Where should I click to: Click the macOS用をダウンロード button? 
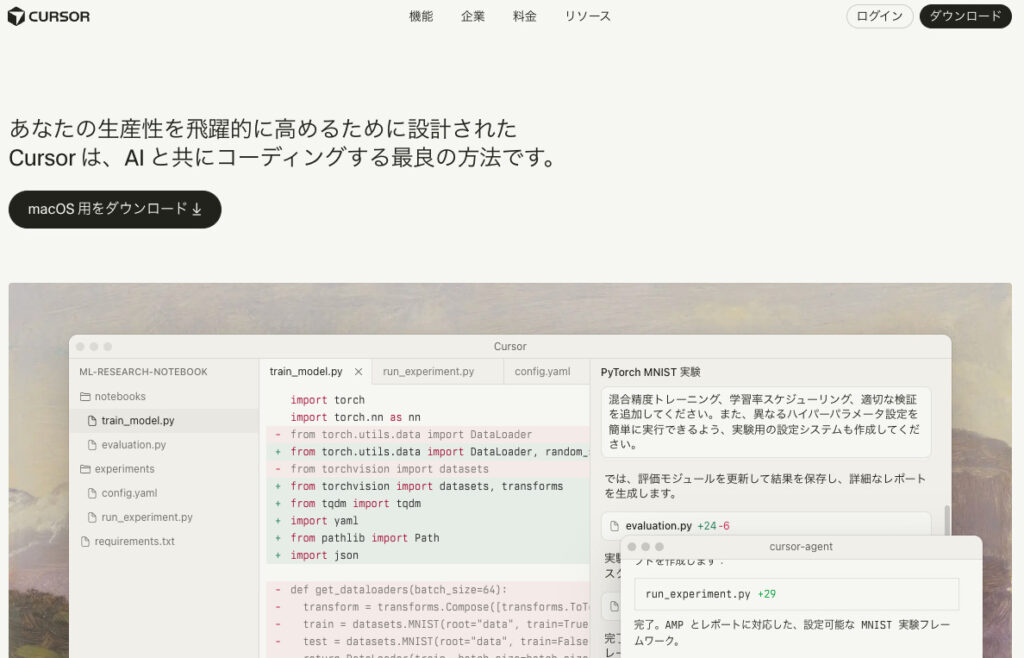(x=114, y=210)
